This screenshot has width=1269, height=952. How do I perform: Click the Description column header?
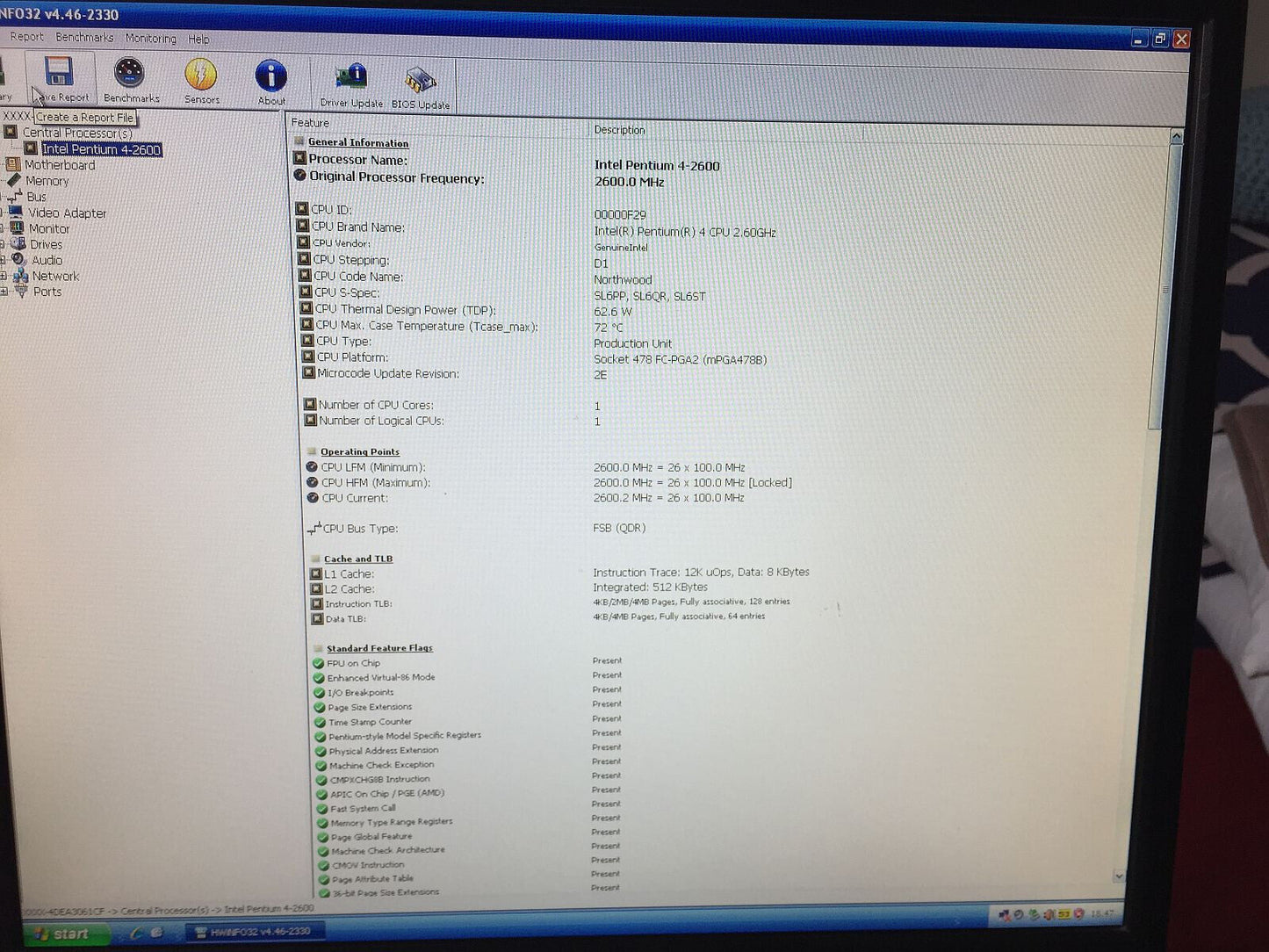tap(725, 130)
